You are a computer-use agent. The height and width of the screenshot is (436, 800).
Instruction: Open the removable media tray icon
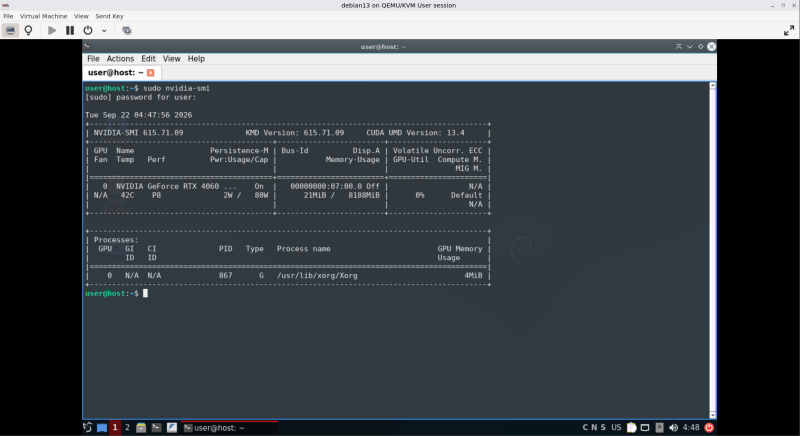click(659, 427)
